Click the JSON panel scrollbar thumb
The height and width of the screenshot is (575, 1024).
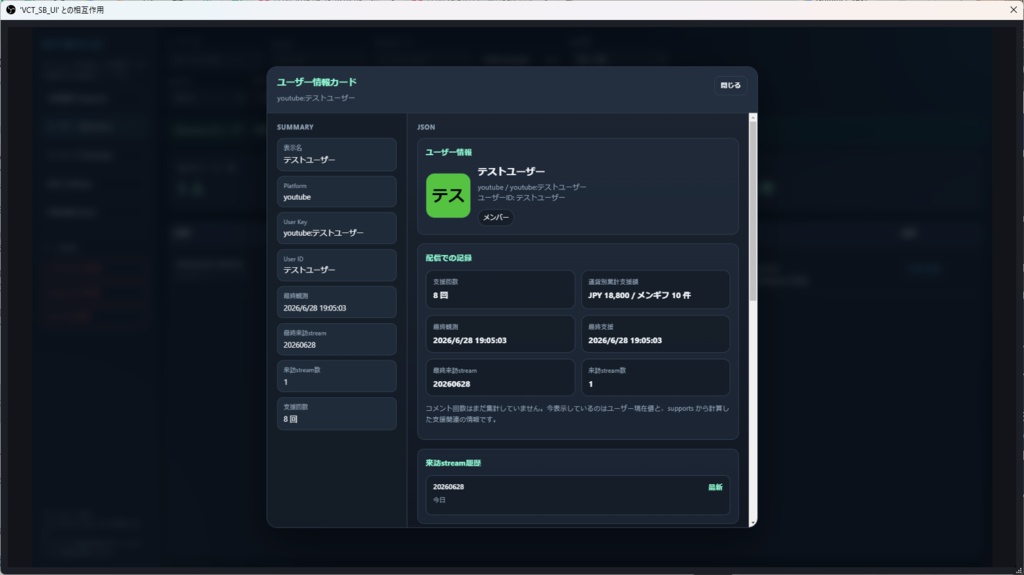(x=753, y=212)
